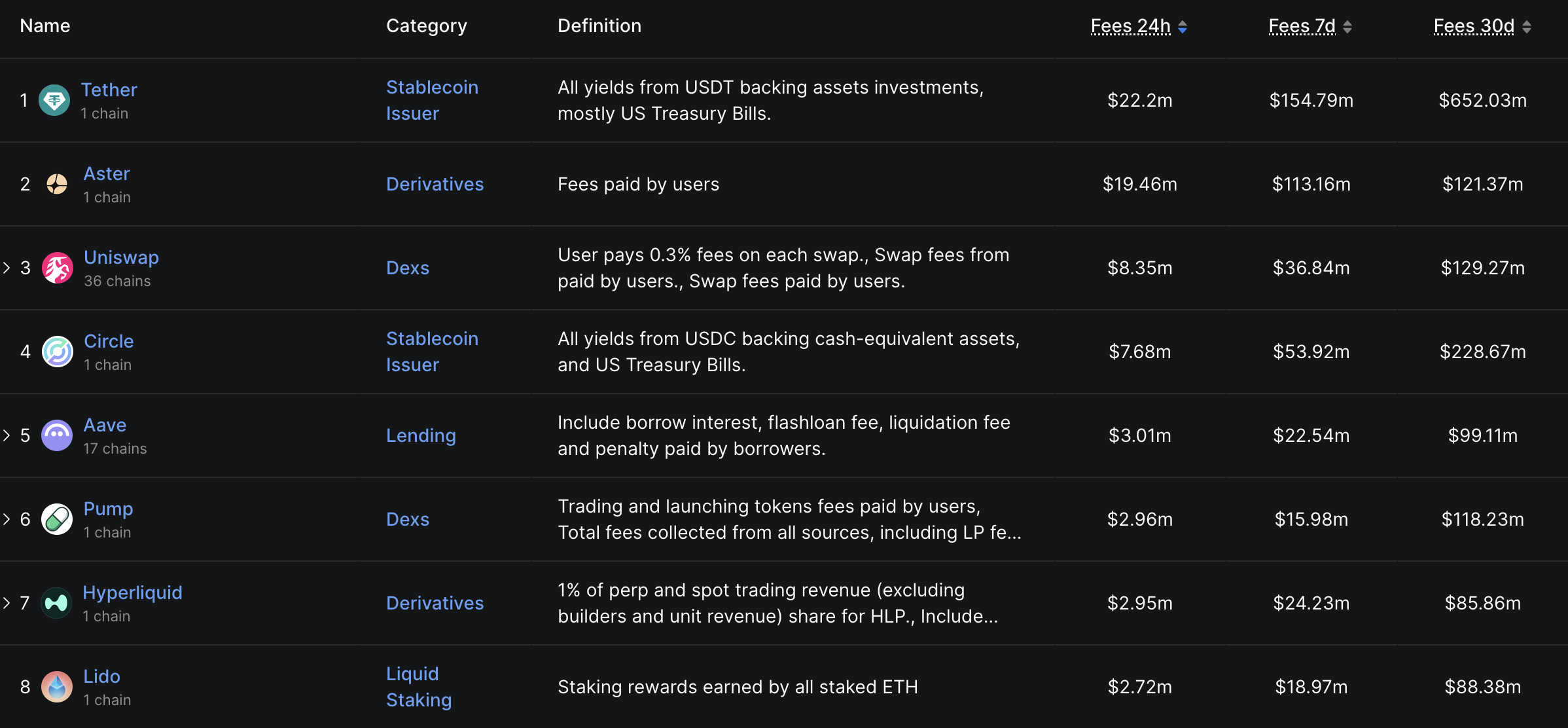The image size is (1568, 728).
Task: Click 'Staking rewards earned by all staked ETH'
Action: (738, 687)
